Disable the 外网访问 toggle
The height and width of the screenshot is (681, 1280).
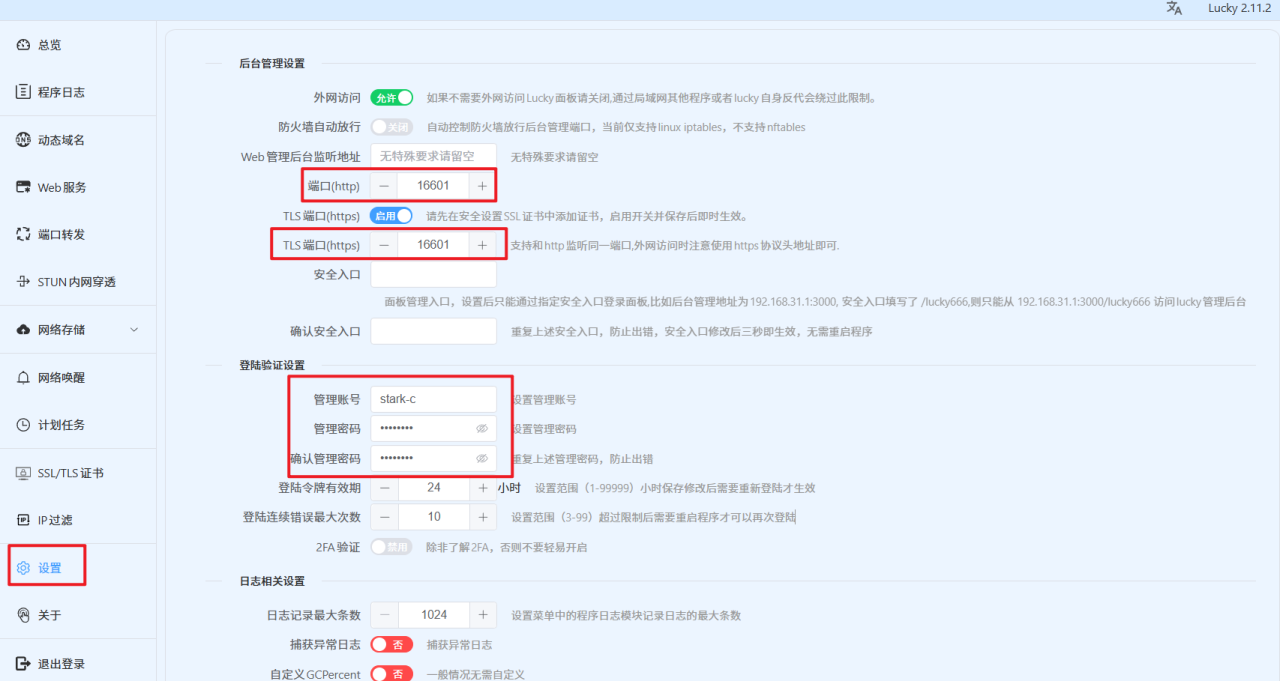(x=391, y=97)
